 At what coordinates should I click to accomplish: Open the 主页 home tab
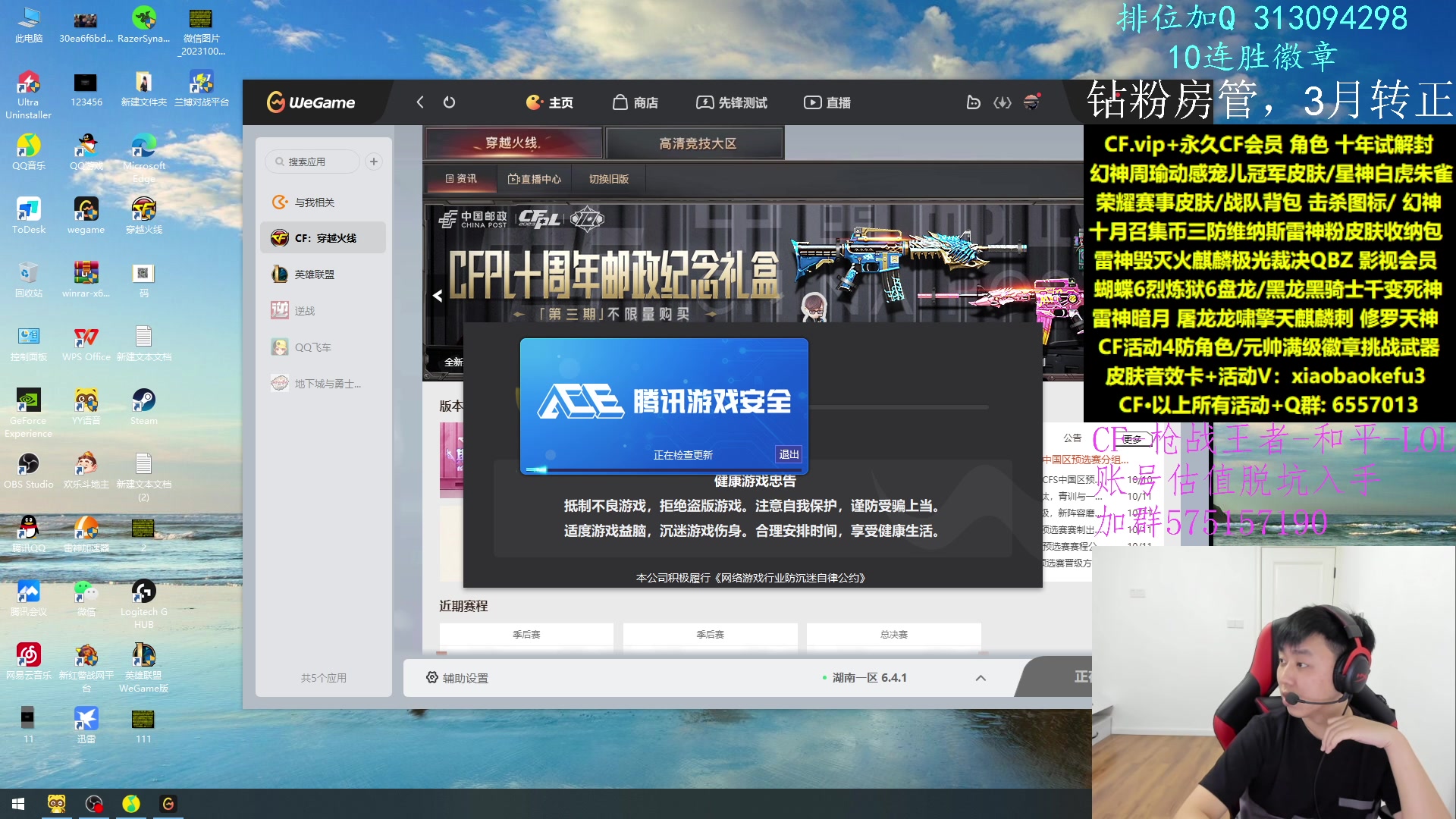click(550, 102)
